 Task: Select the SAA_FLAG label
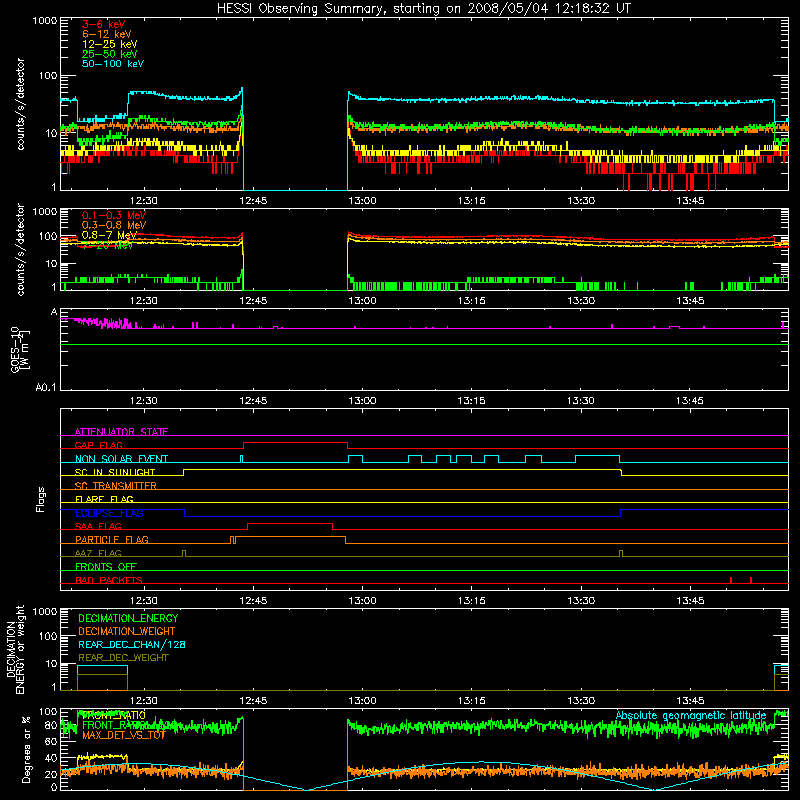pyautogui.click(x=98, y=526)
